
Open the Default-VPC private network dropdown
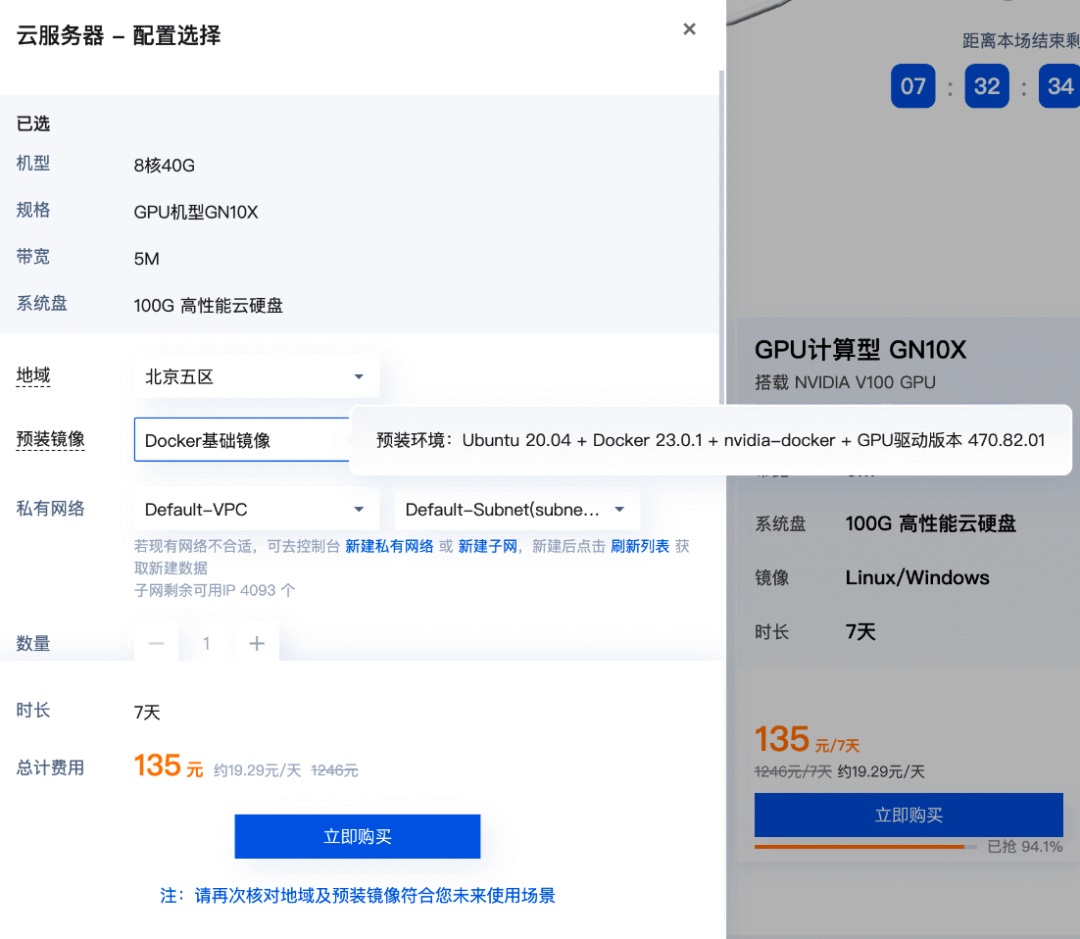[x=255, y=509]
